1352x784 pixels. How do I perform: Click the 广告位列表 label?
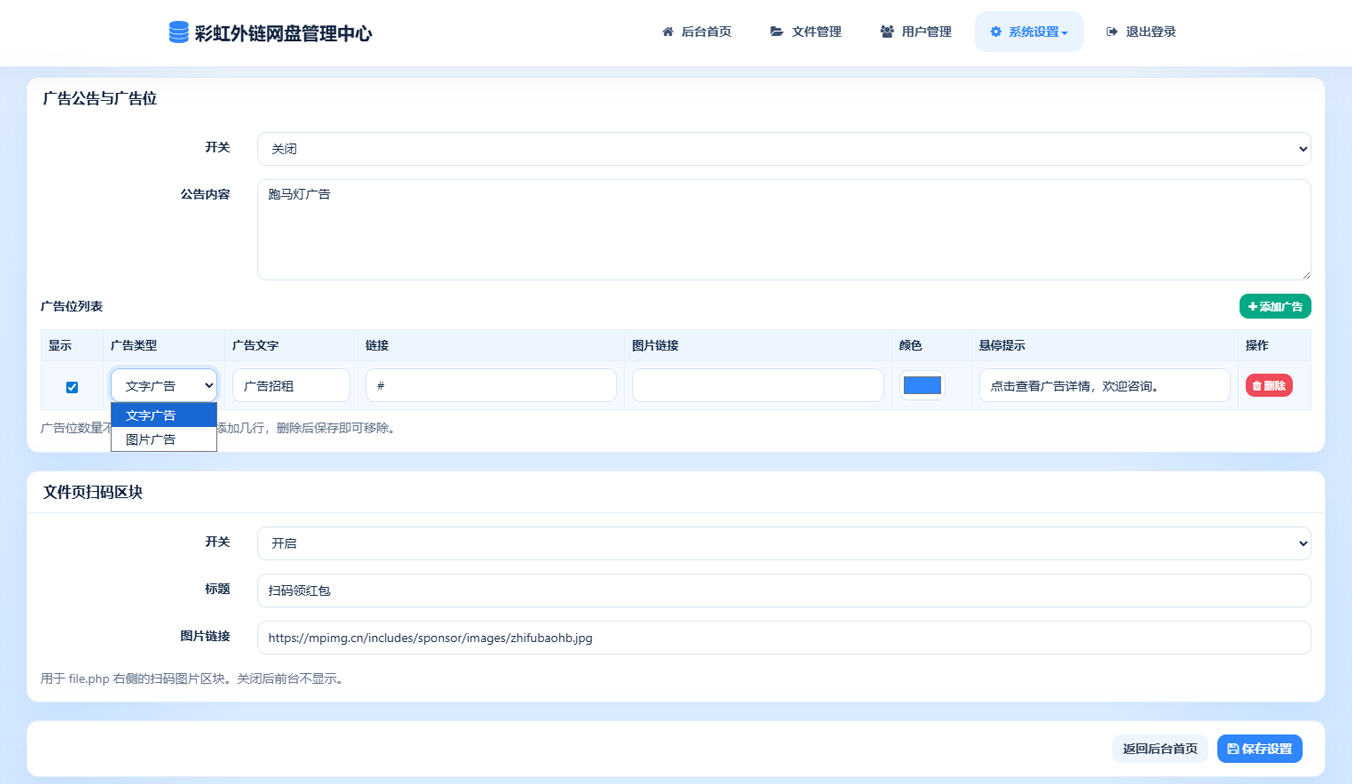pos(71,307)
